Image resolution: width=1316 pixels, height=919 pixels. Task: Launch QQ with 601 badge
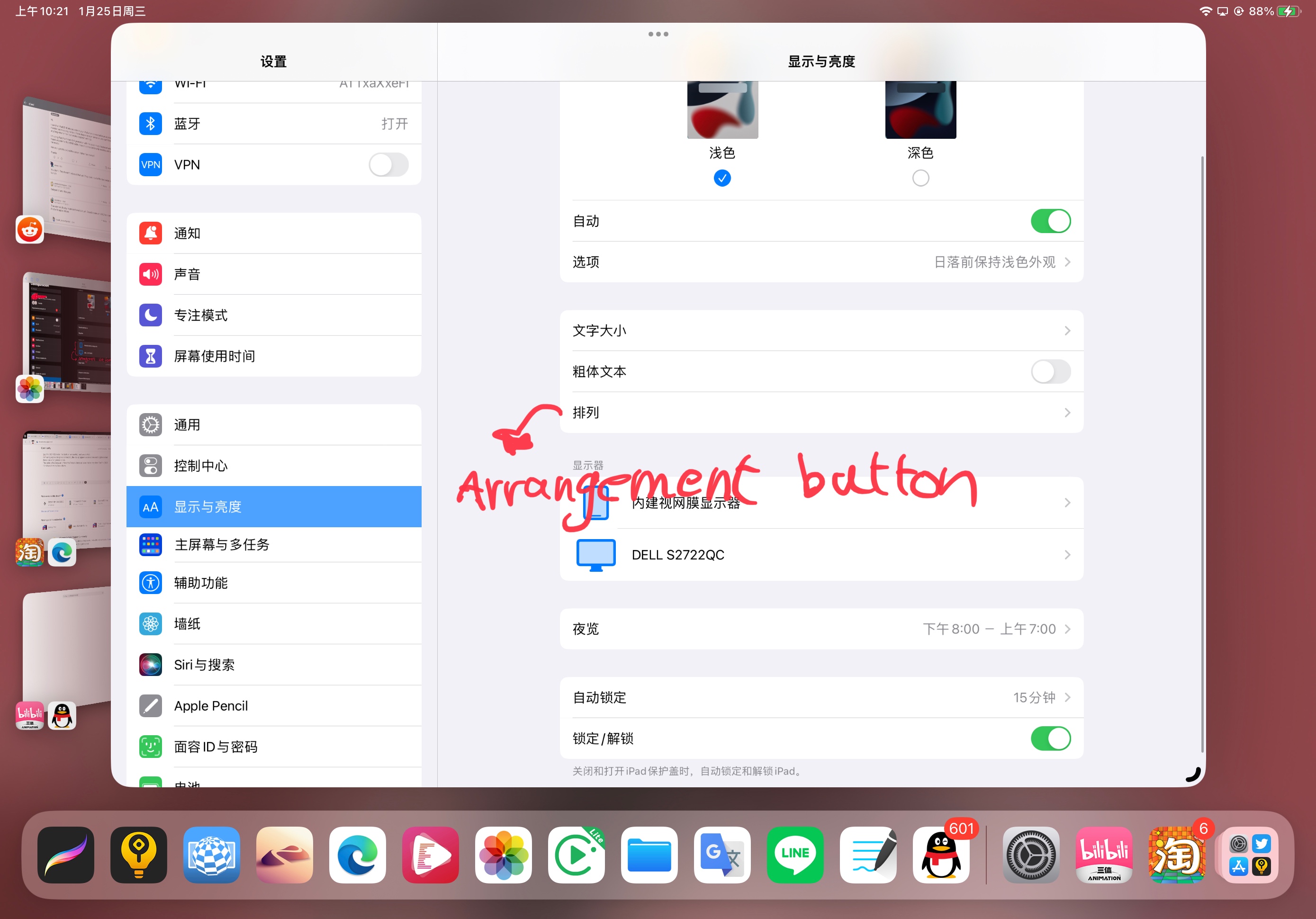(x=940, y=854)
